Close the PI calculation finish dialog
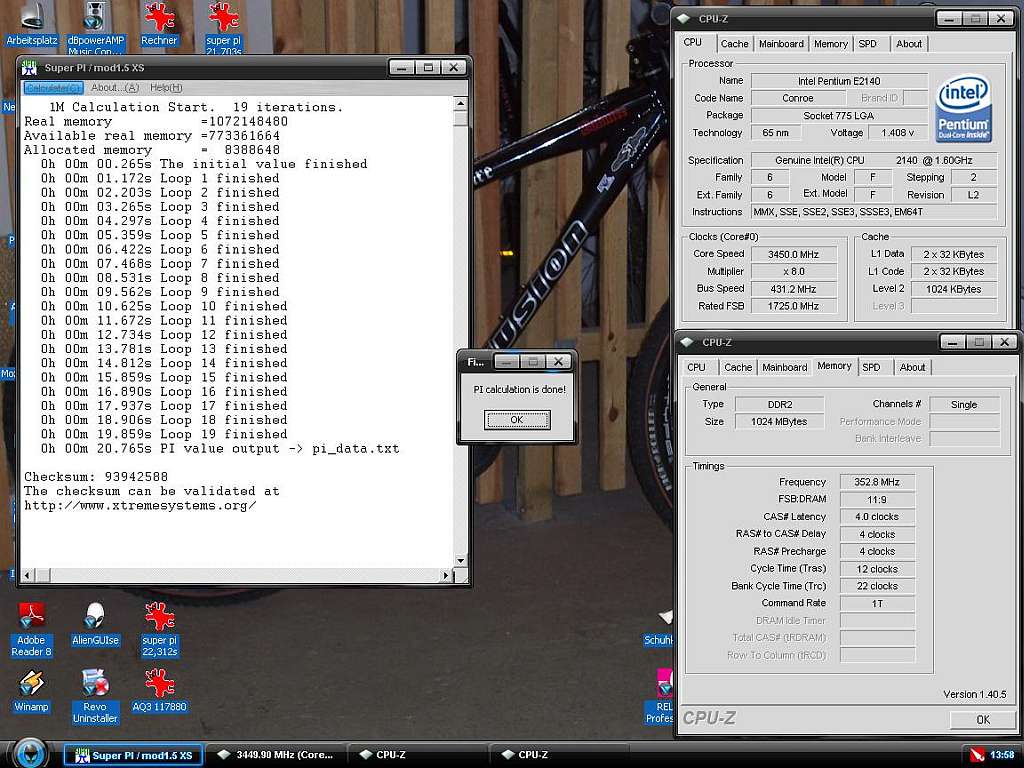Image resolution: width=1024 pixels, height=768 pixels. pos(558,361)
